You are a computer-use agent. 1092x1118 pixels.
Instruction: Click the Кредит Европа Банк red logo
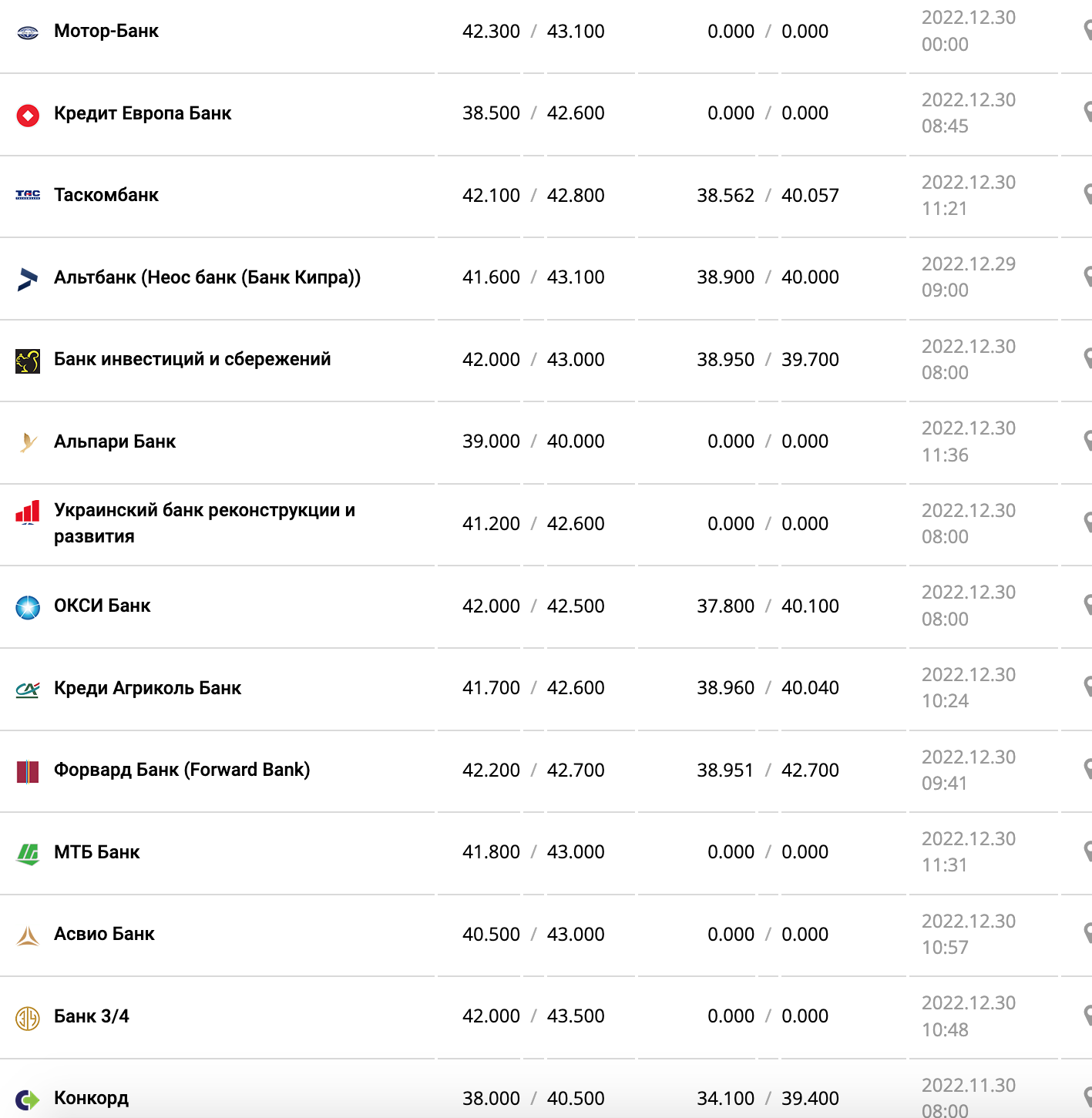(28, 116)
